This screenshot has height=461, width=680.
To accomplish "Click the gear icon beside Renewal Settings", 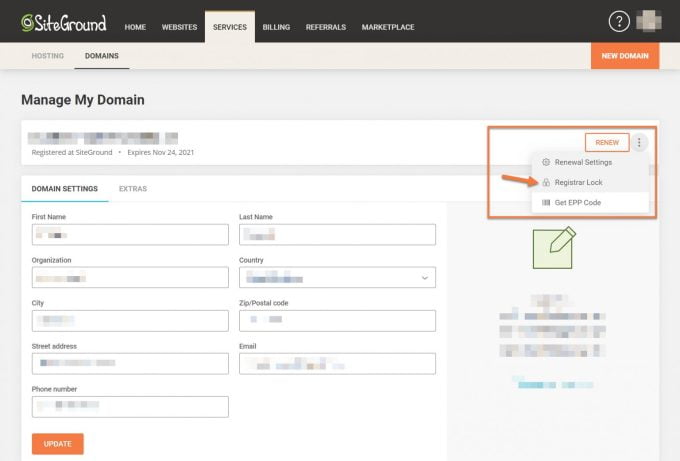I will point(545,162).
